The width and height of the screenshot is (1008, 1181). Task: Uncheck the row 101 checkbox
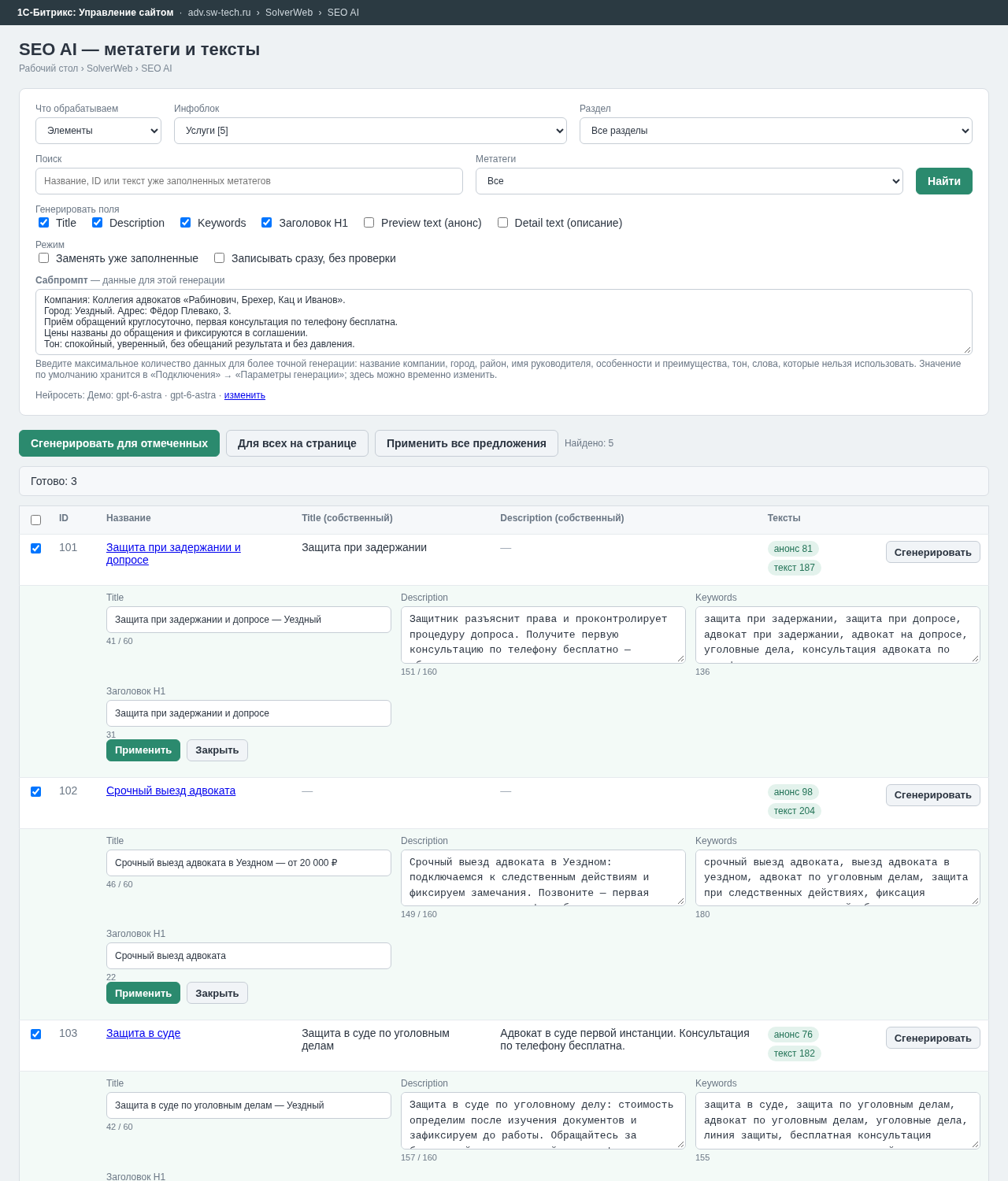(36, 549)
